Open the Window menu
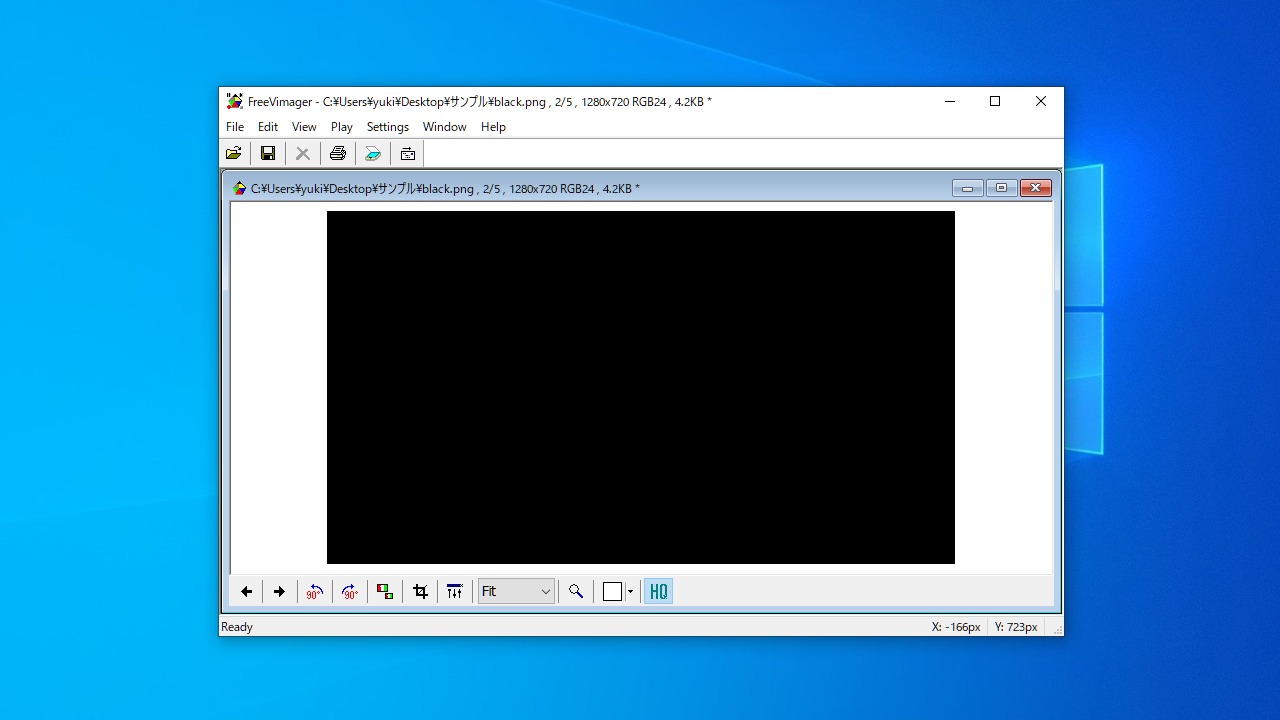1280x720 pixels. click(x=444, y=127)
